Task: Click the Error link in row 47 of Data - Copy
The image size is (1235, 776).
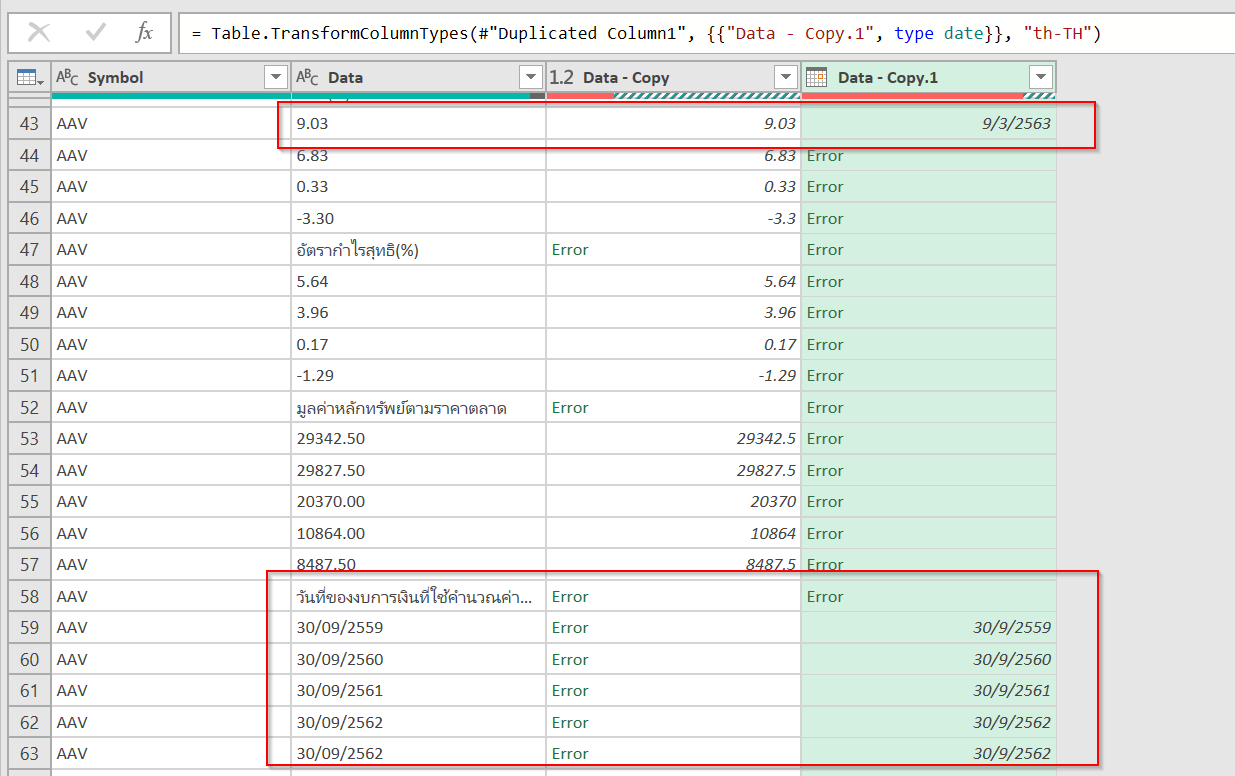Action: coord(570,249)
